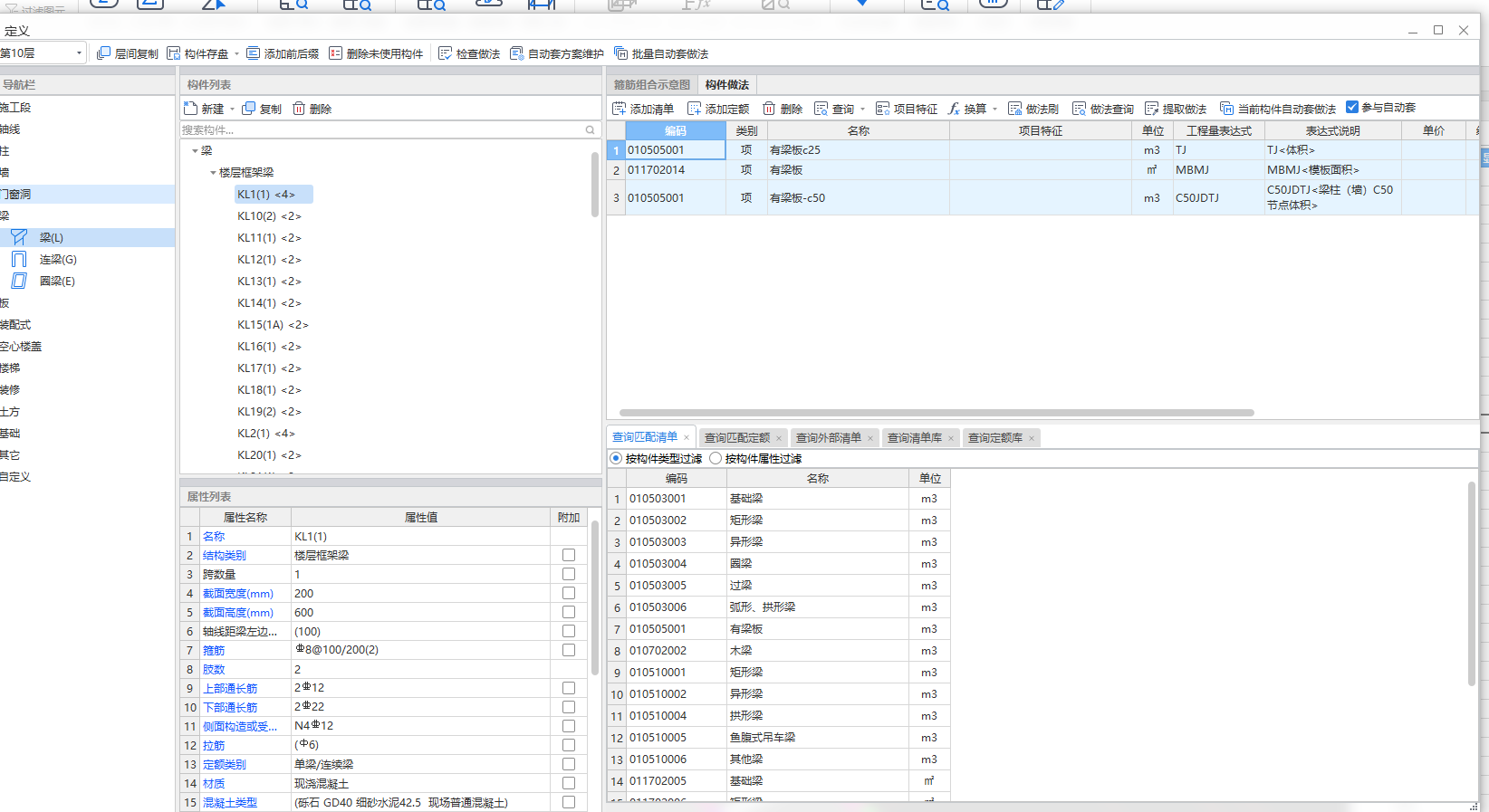Click the 复制 copy icon in component list
1489x812 pixels.
[249, 109]
